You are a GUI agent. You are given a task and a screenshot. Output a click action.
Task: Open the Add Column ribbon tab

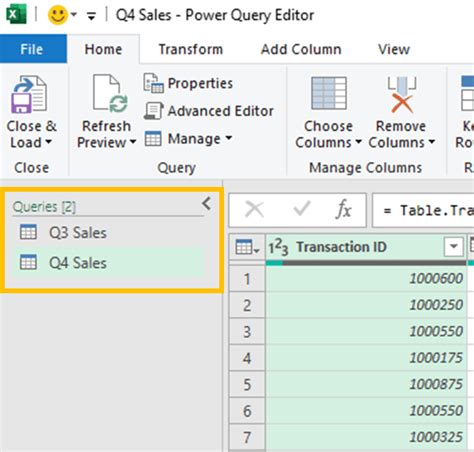[x=301, y=49]
